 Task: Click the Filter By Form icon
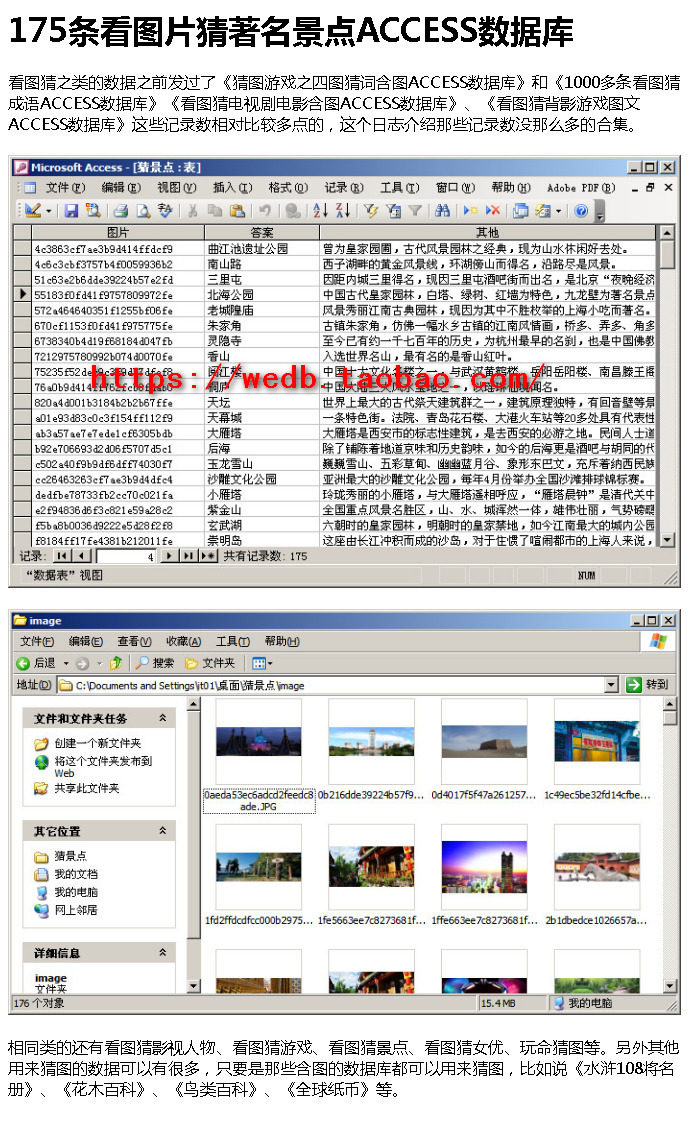[x=393, y=210]
